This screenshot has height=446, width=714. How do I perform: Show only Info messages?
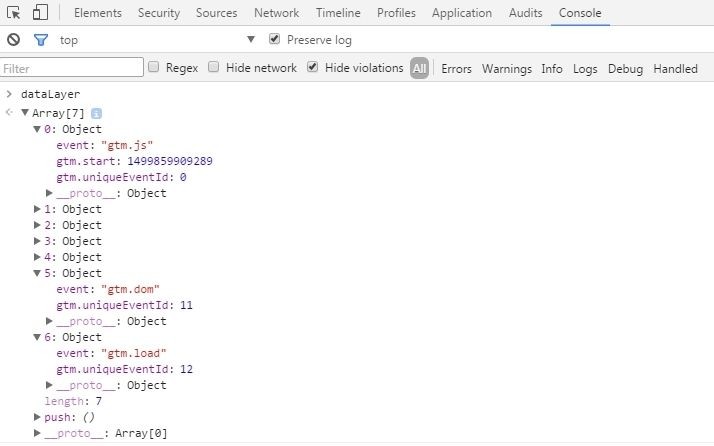[x=552, y=69]
